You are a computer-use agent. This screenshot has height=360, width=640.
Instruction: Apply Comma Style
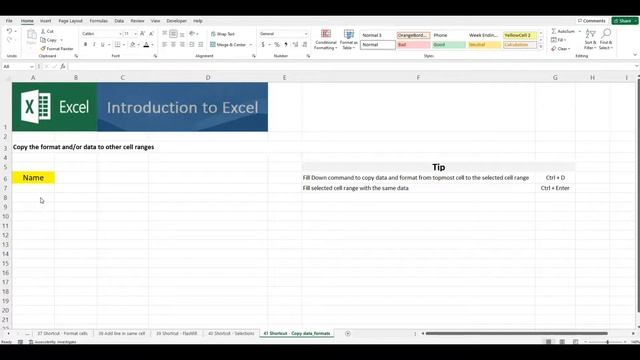tap(286, 44)
